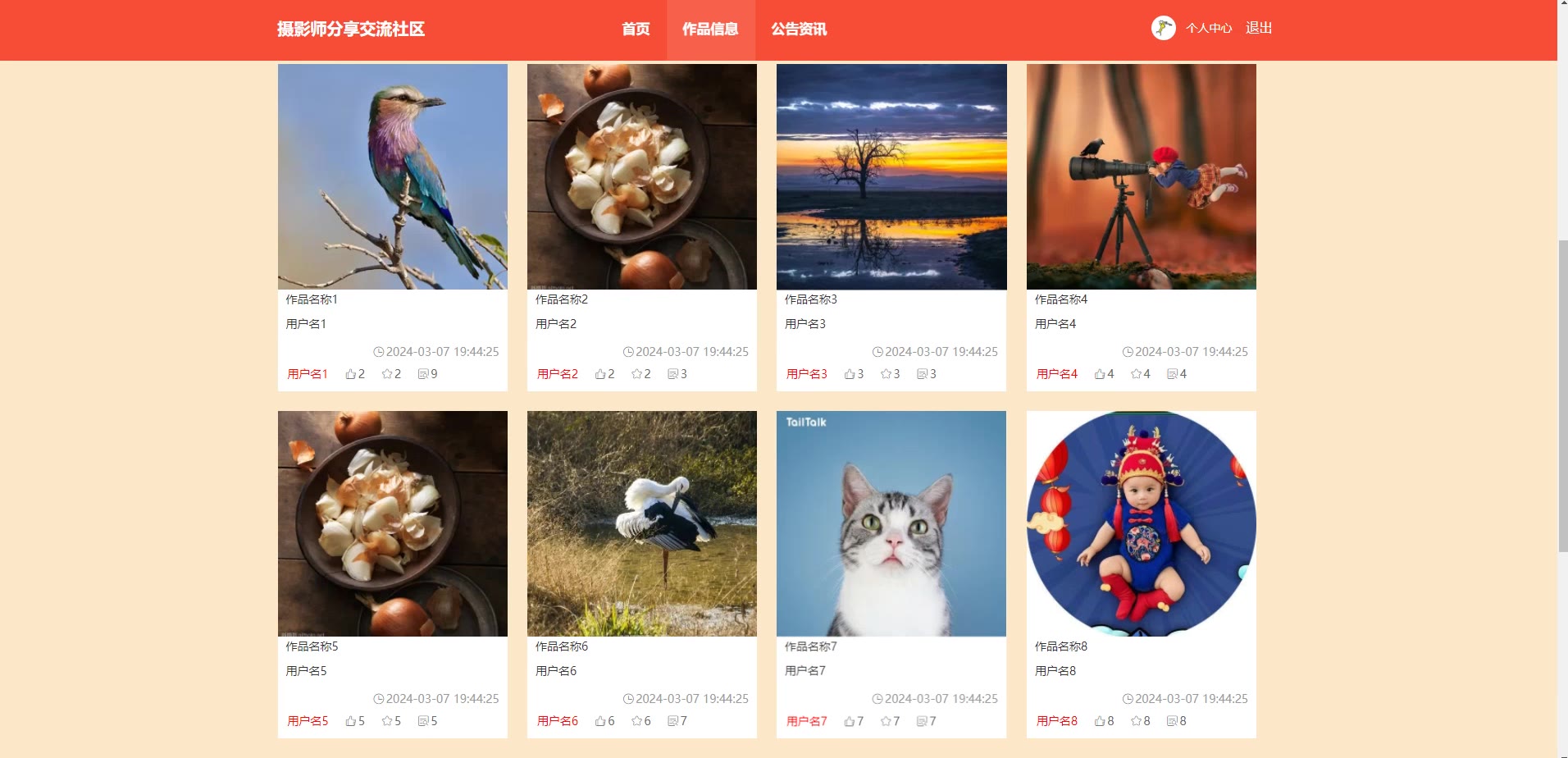1568x758 pixels.
Task: Like the 作品名称4 card with thumbs-up icon
Action: click(1100, 374)
